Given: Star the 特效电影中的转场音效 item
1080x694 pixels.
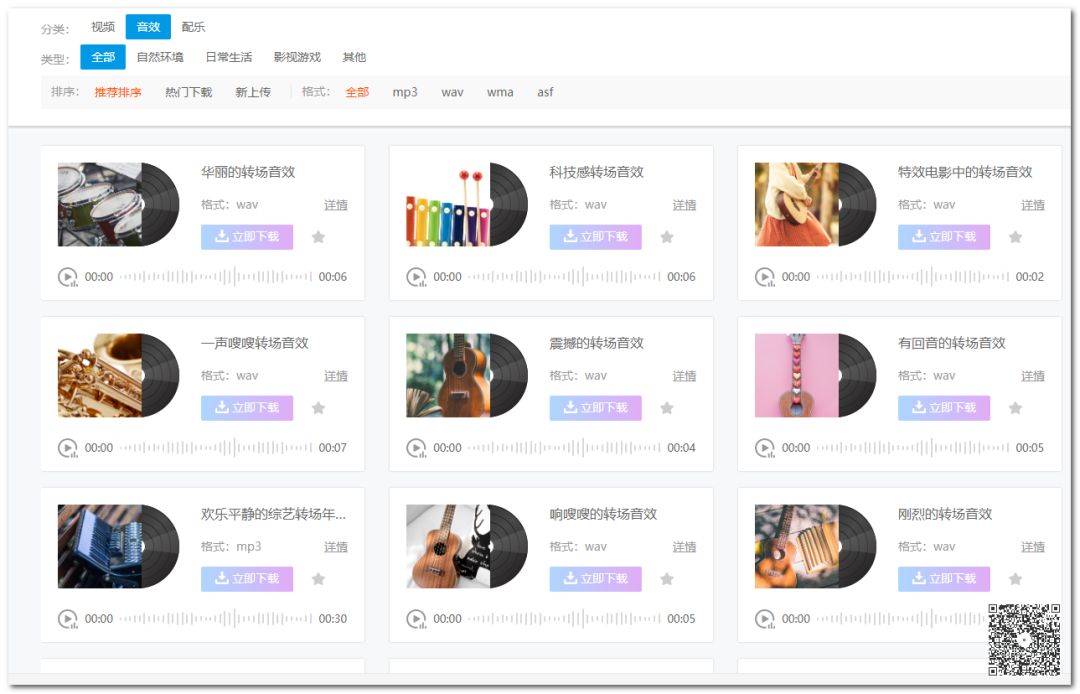Looking at the screenshot, I should pyautogui.click(x=1015, y=237).
